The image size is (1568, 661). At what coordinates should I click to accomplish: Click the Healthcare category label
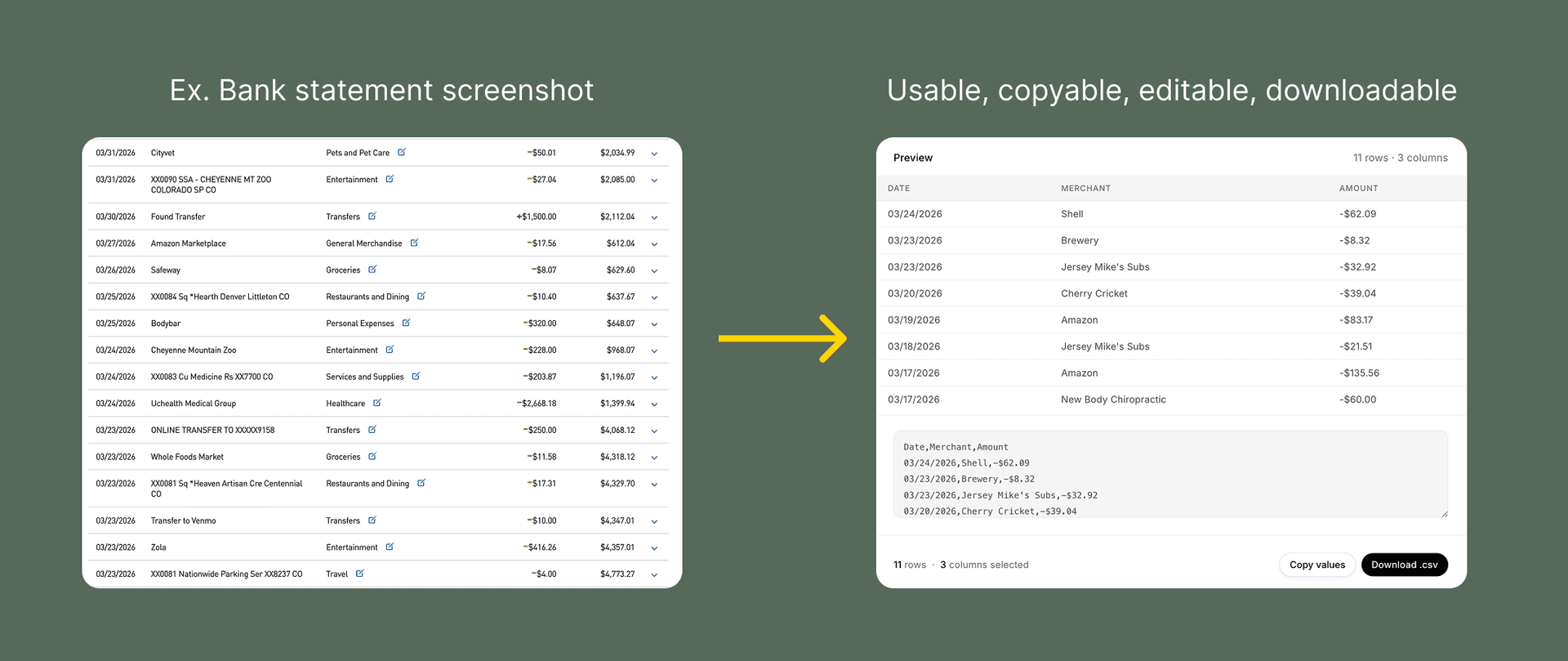345,404
